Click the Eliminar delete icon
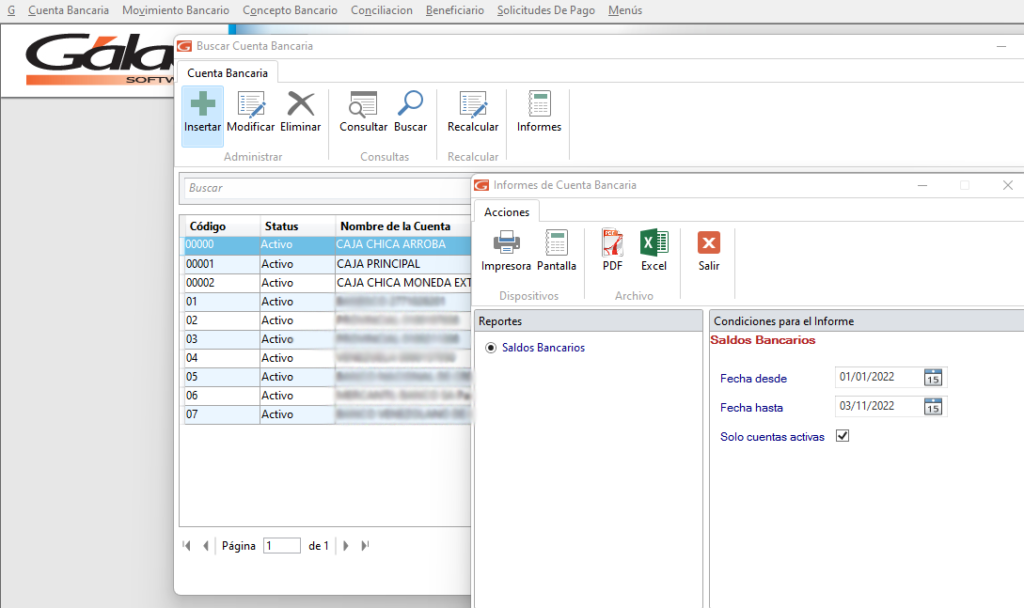 click(x=300, y=105)
